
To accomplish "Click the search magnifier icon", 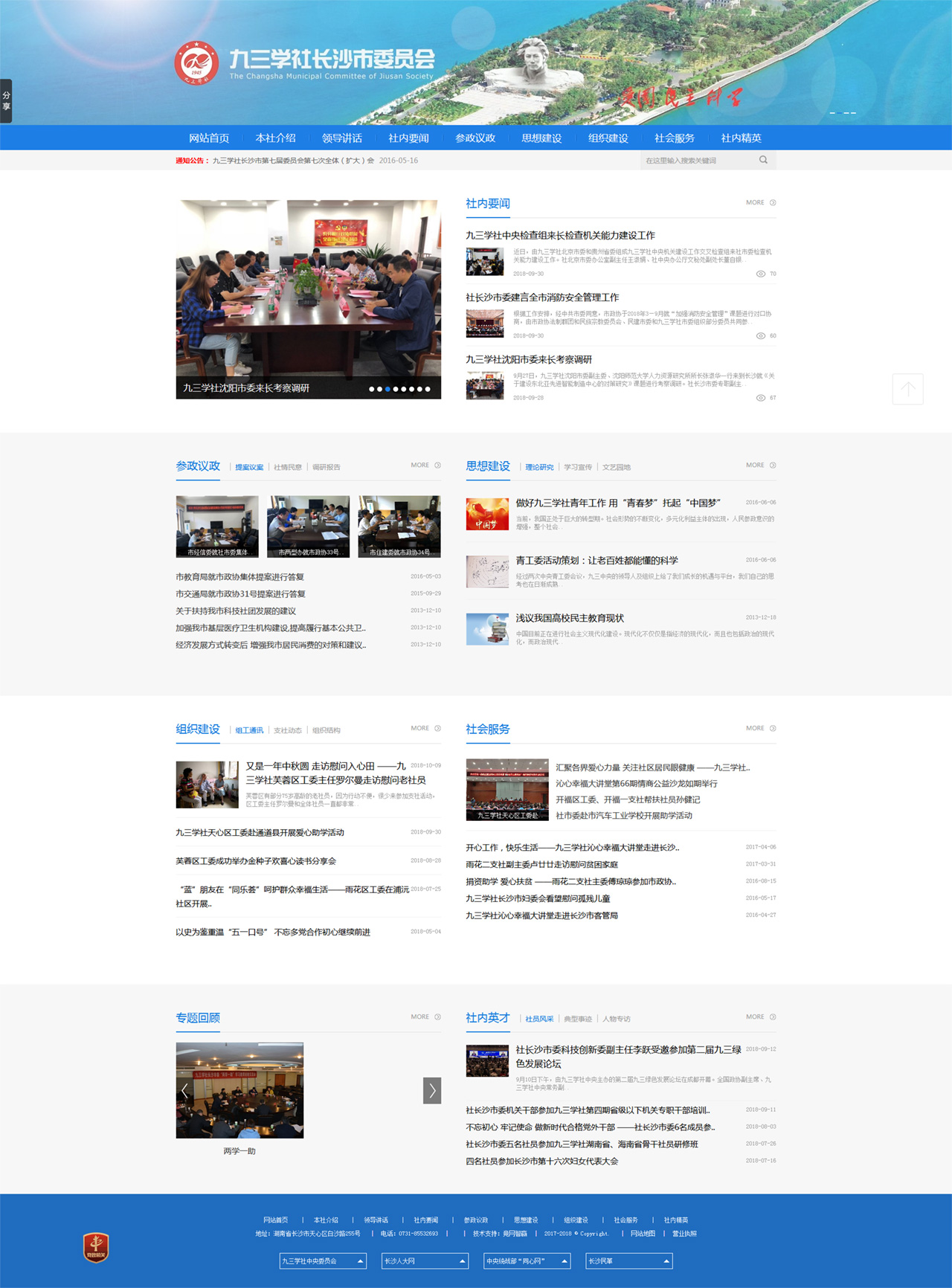I will pyautogui.click(x=763, y=160).
